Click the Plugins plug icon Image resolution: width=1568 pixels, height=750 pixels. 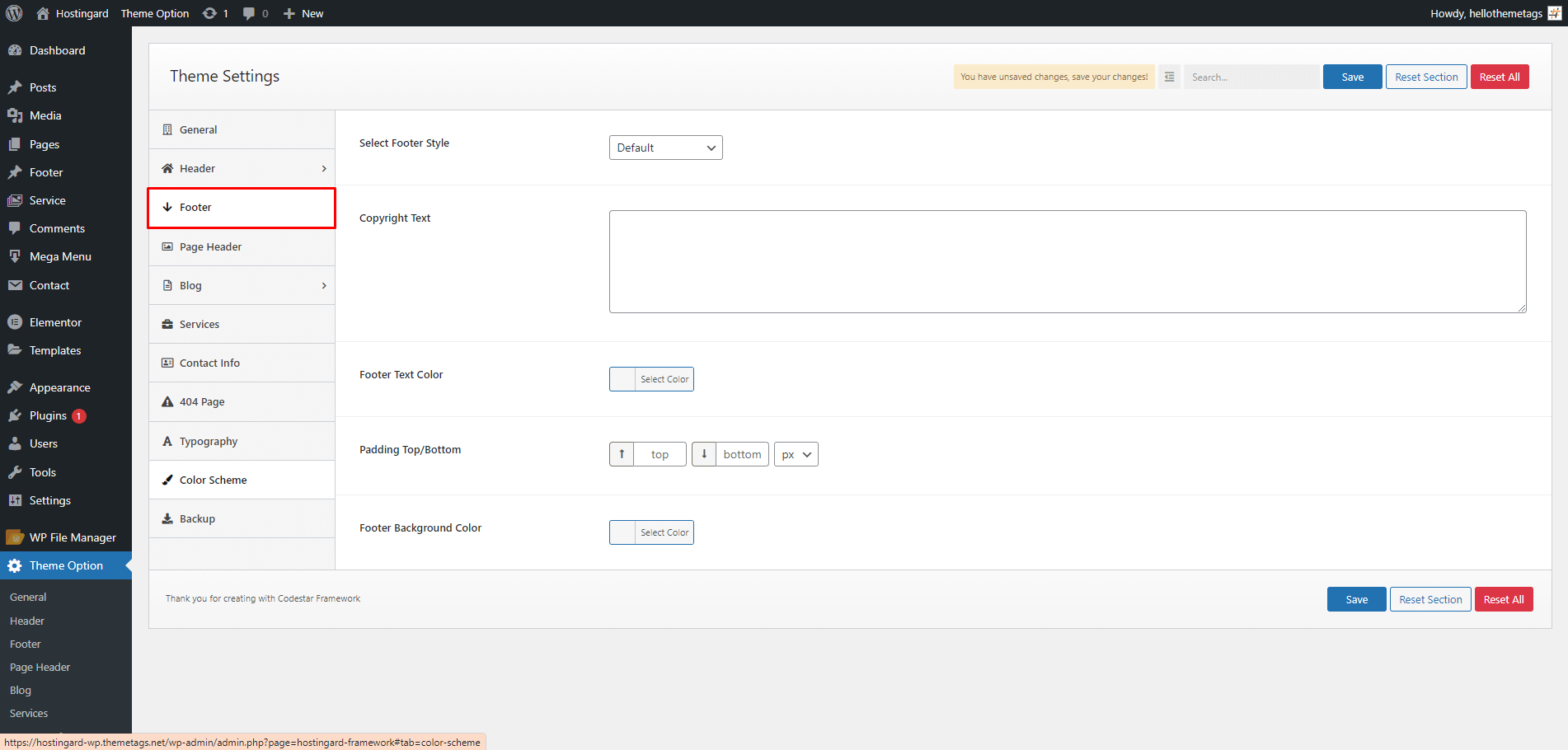pos(15,415)
